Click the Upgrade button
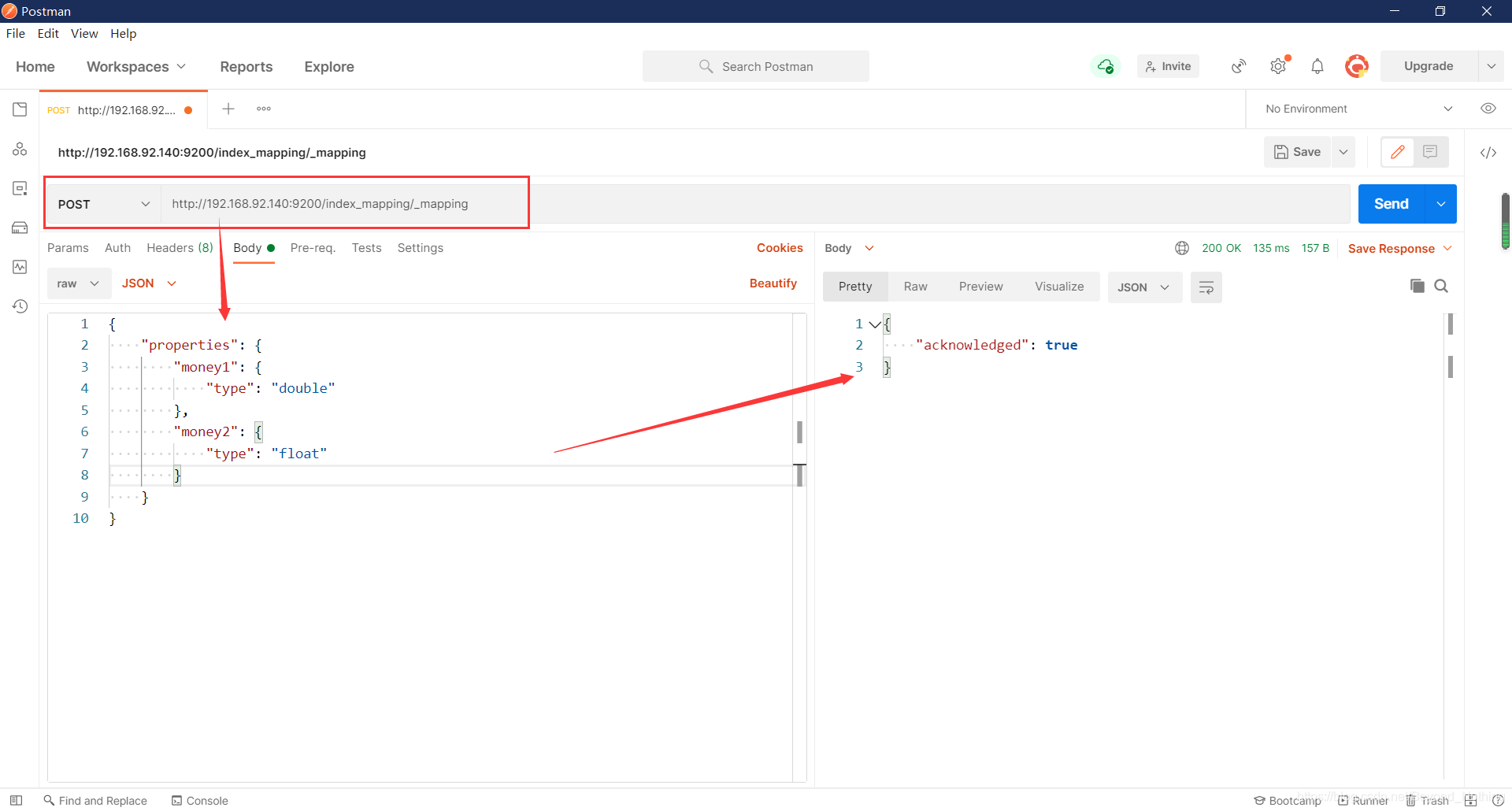This screenshot has width=1512, height=811. tap(1429, 66)
